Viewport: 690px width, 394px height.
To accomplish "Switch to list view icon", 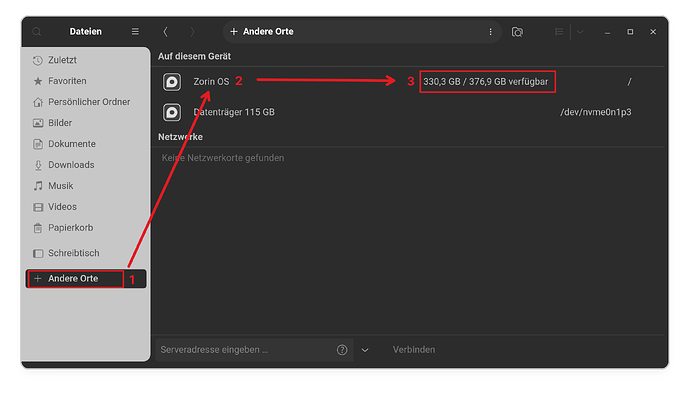I will (x=559, y=32).
